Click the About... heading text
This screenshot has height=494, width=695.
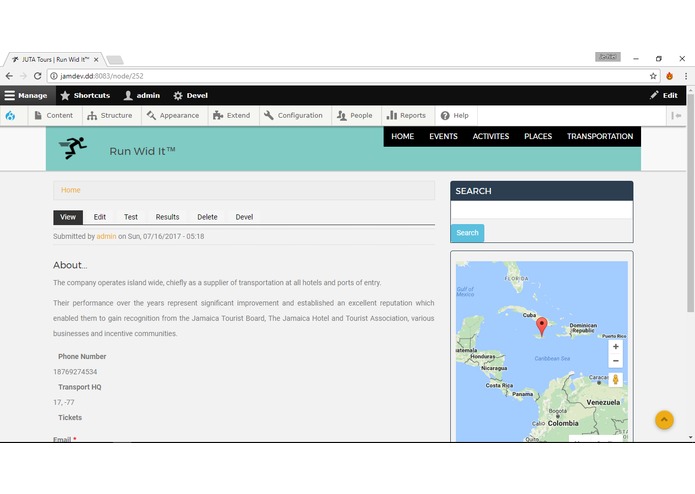[70, 265]
